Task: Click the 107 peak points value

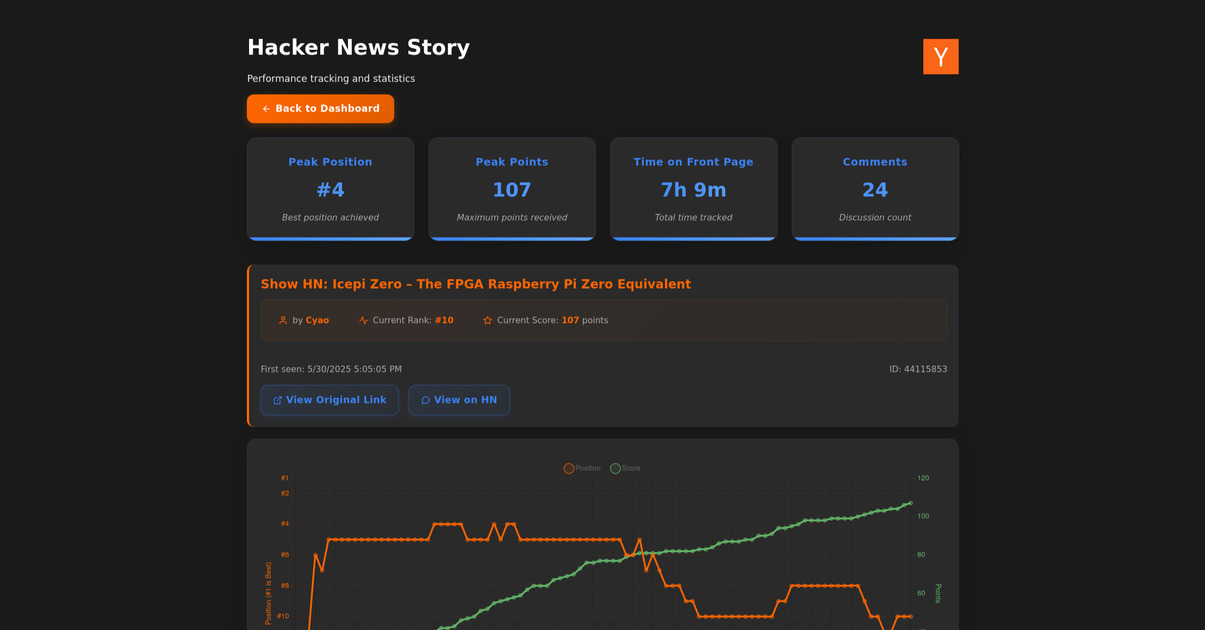Action: tap(512, 190)
